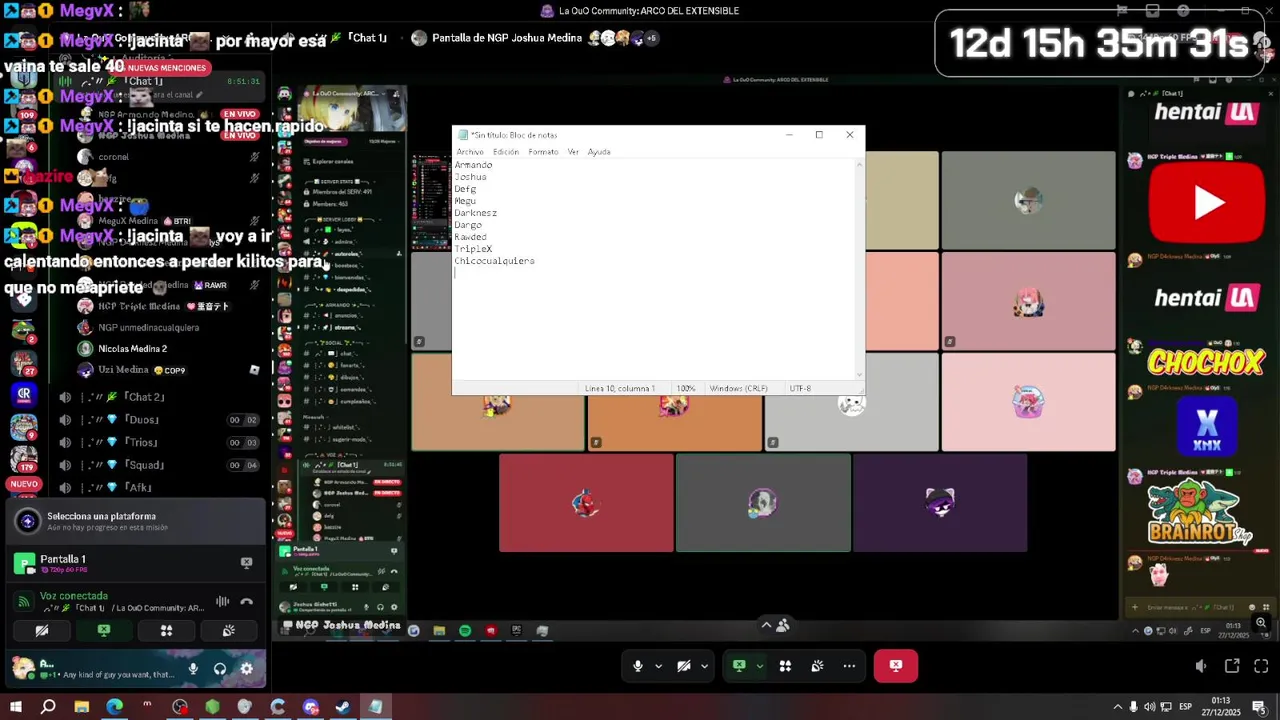Click NUEVAS MENCIONES red pill
Screen dimensions: 1280x720
click(167, 68)
